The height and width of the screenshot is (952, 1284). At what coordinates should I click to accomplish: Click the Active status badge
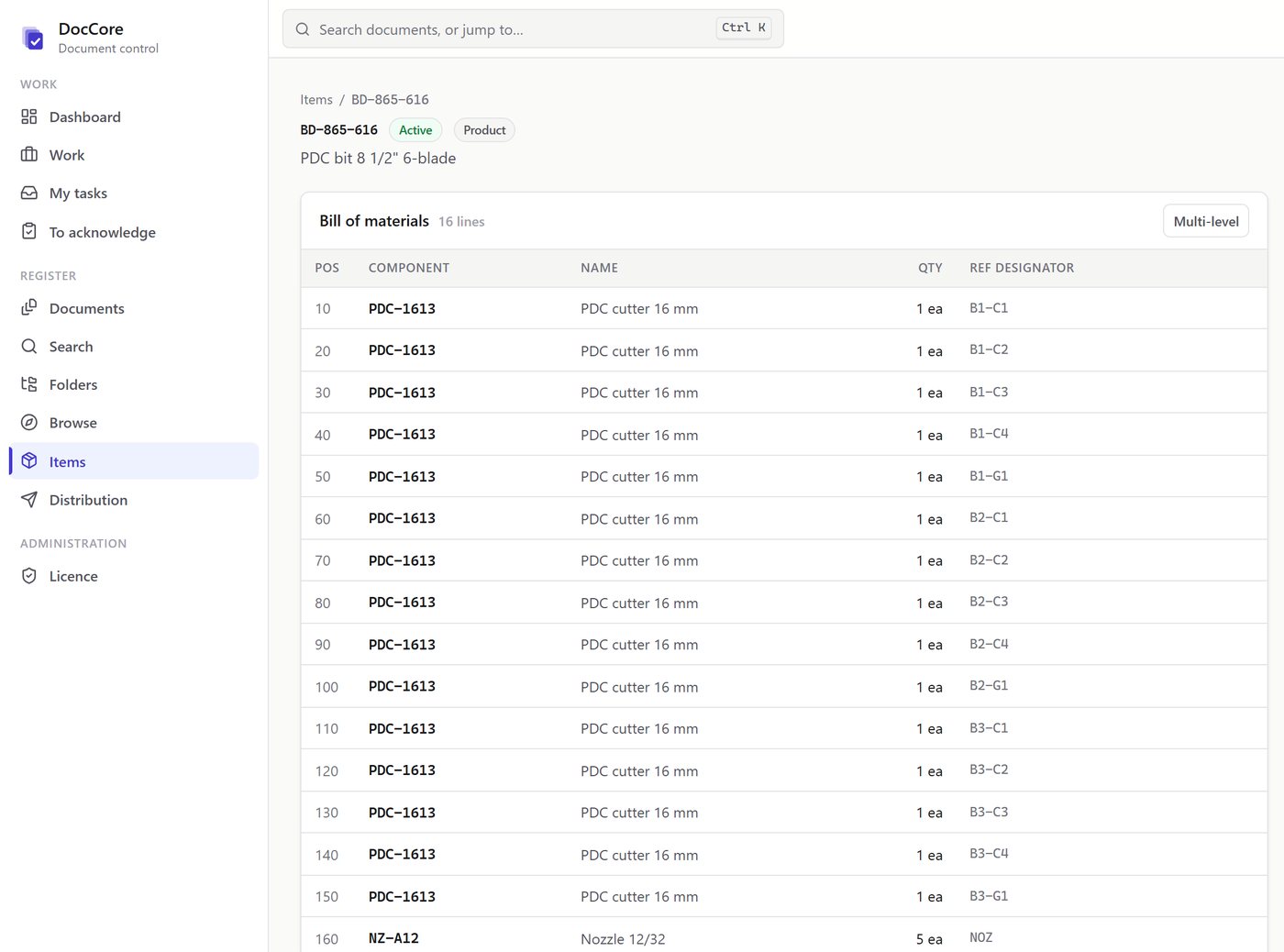pos(415,130)
